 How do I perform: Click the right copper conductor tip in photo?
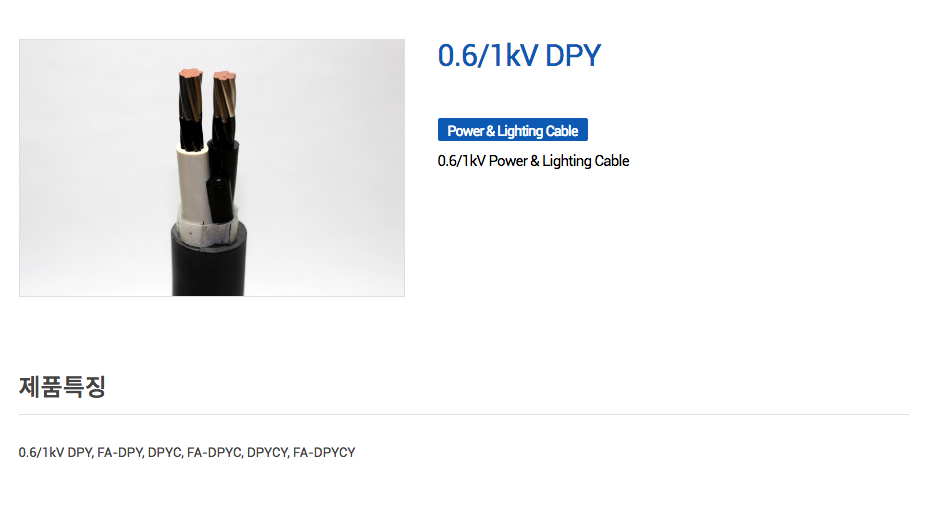point(225,77)
